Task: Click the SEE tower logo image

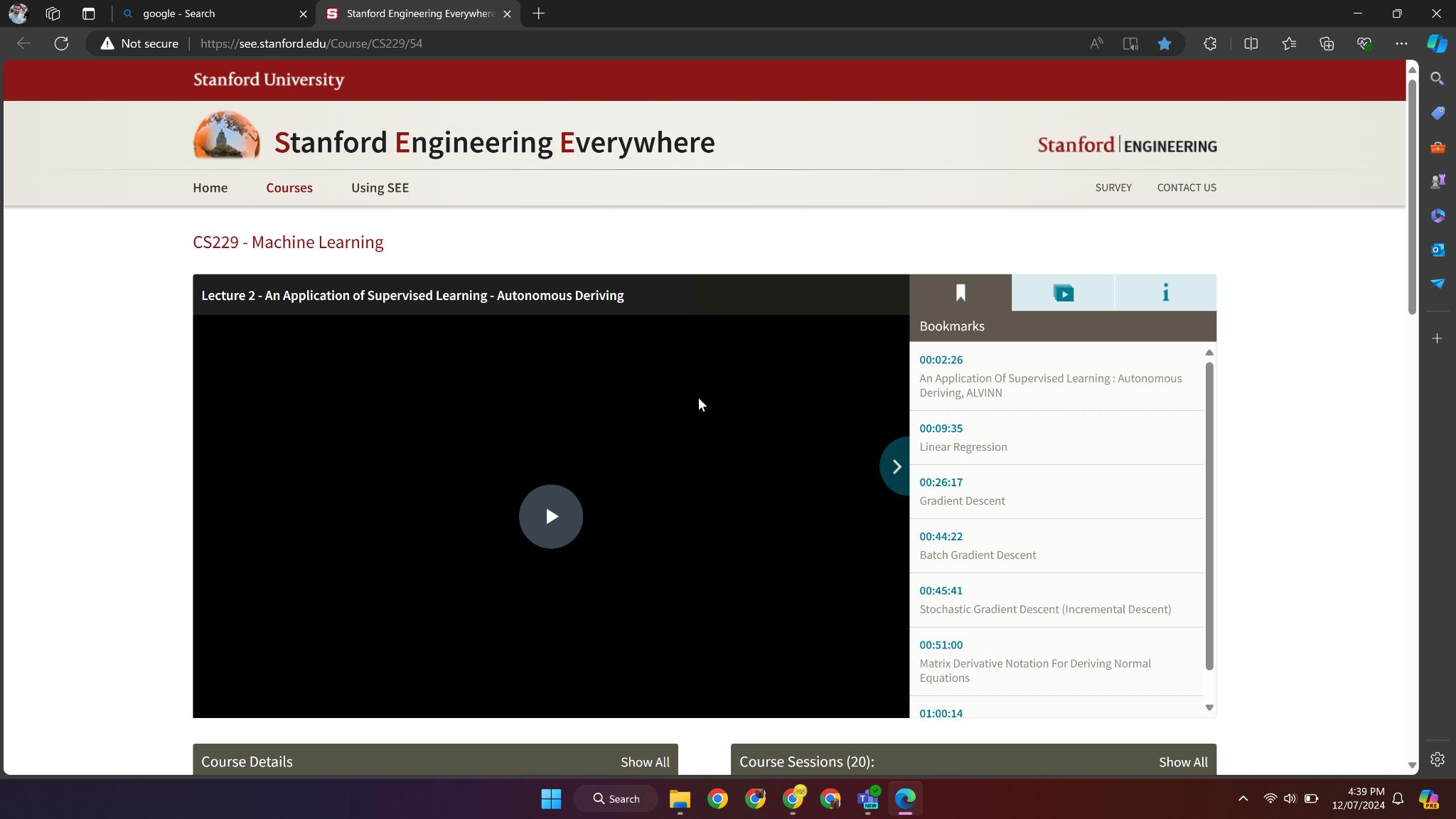Action: pos(226,135)
